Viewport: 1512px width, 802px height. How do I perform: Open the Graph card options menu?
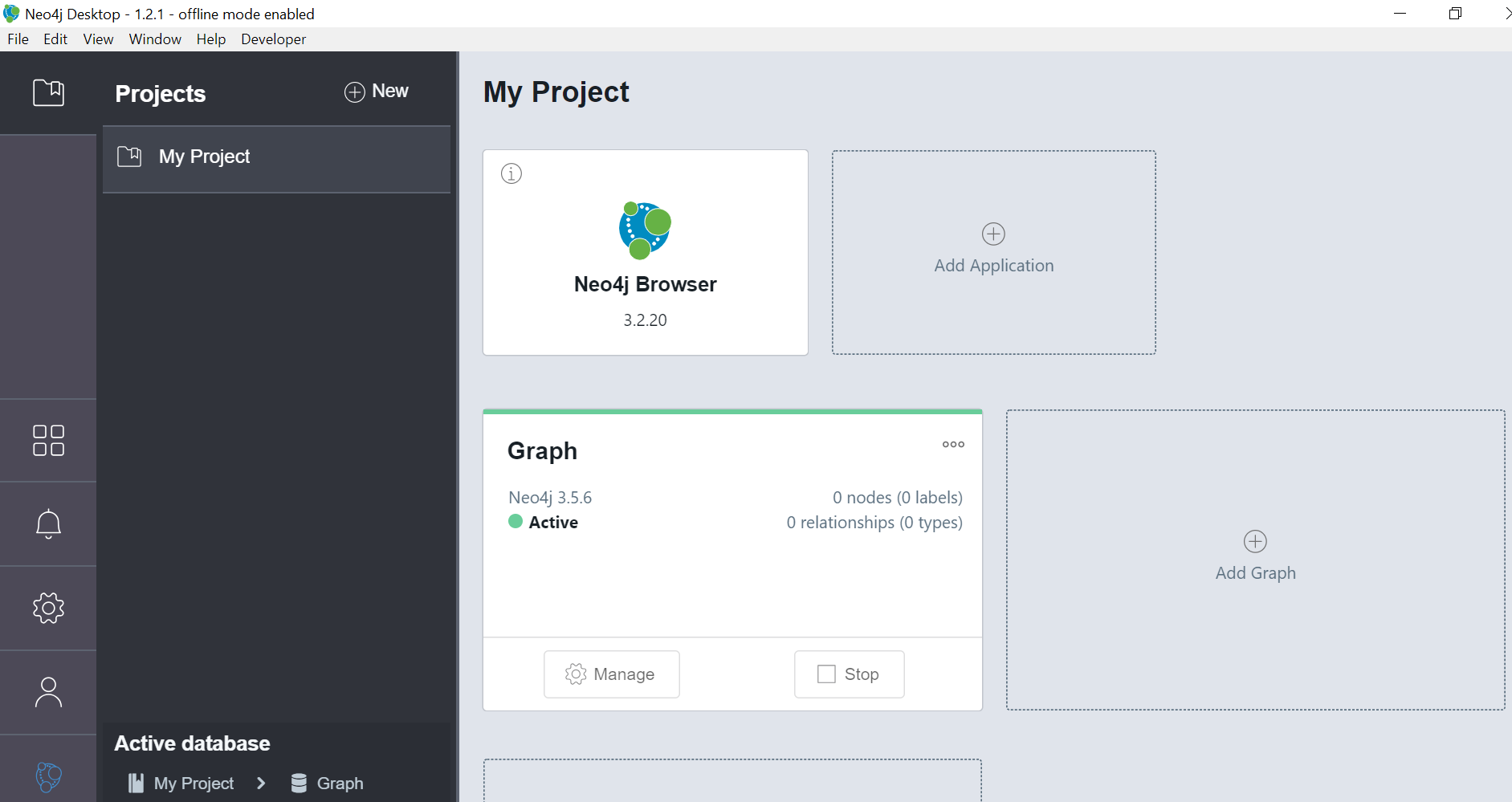pyautogui.click(x=953, y=444)
